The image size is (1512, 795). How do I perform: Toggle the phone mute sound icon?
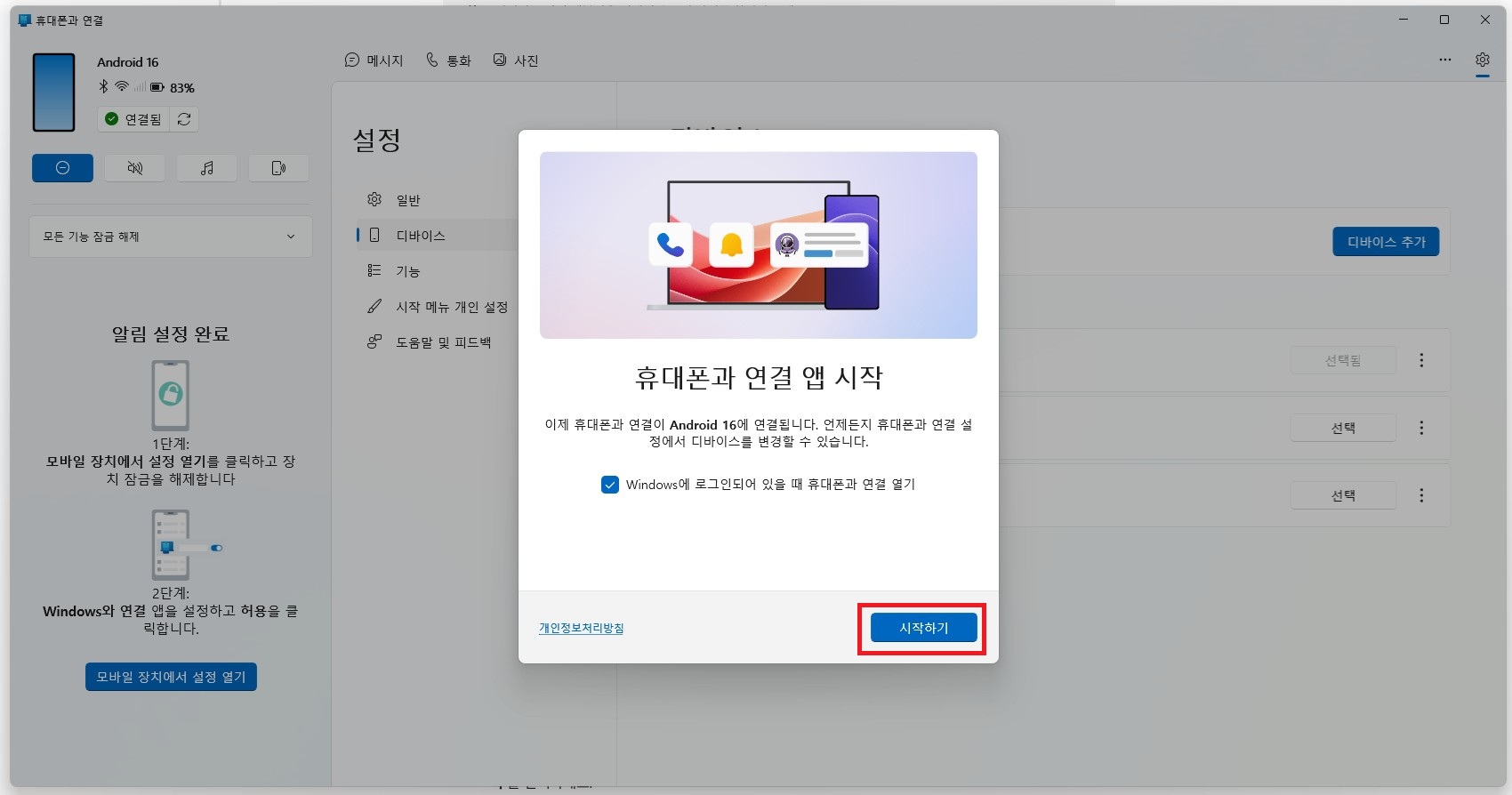[x=134, y=168]
